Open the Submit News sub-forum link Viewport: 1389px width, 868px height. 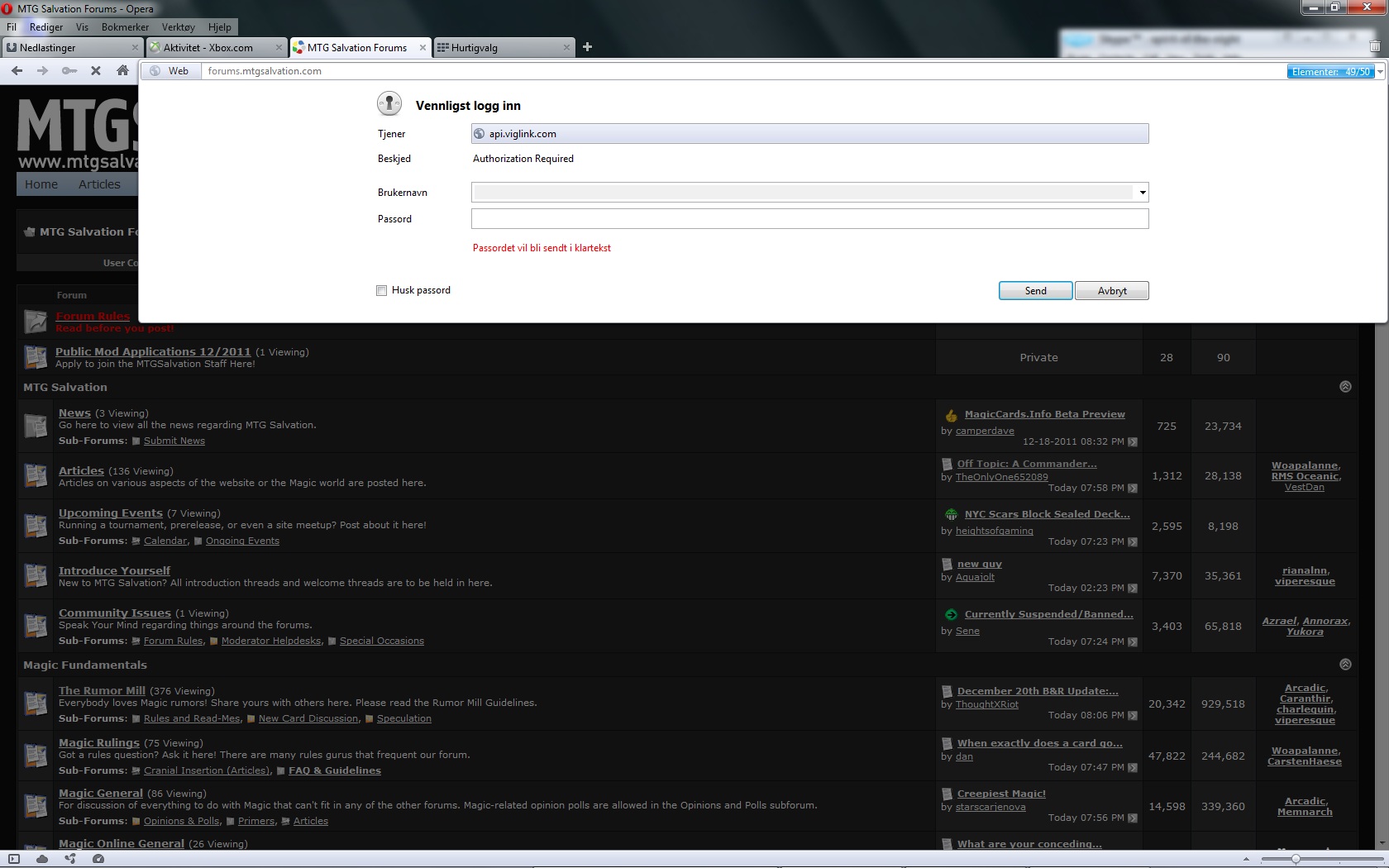(174, 441)
